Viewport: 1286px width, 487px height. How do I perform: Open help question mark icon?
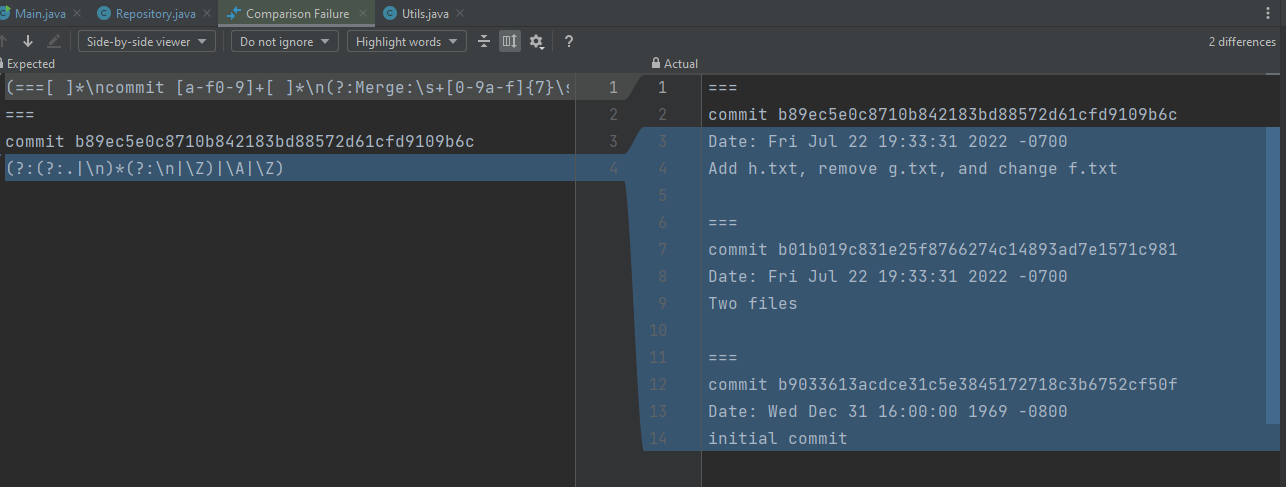click(x=569, y=41)
